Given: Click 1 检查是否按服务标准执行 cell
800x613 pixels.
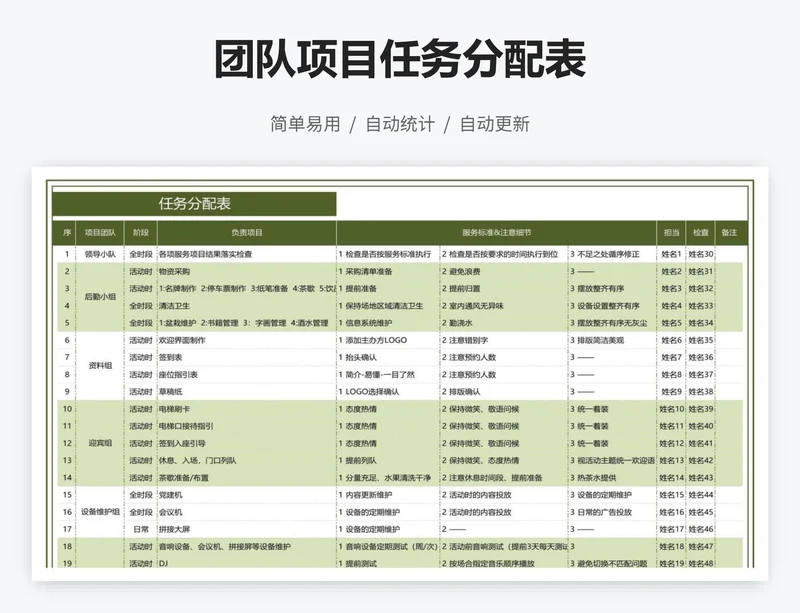Looking at the screenshot, I should pyautogui.click(x=388, y=254).
